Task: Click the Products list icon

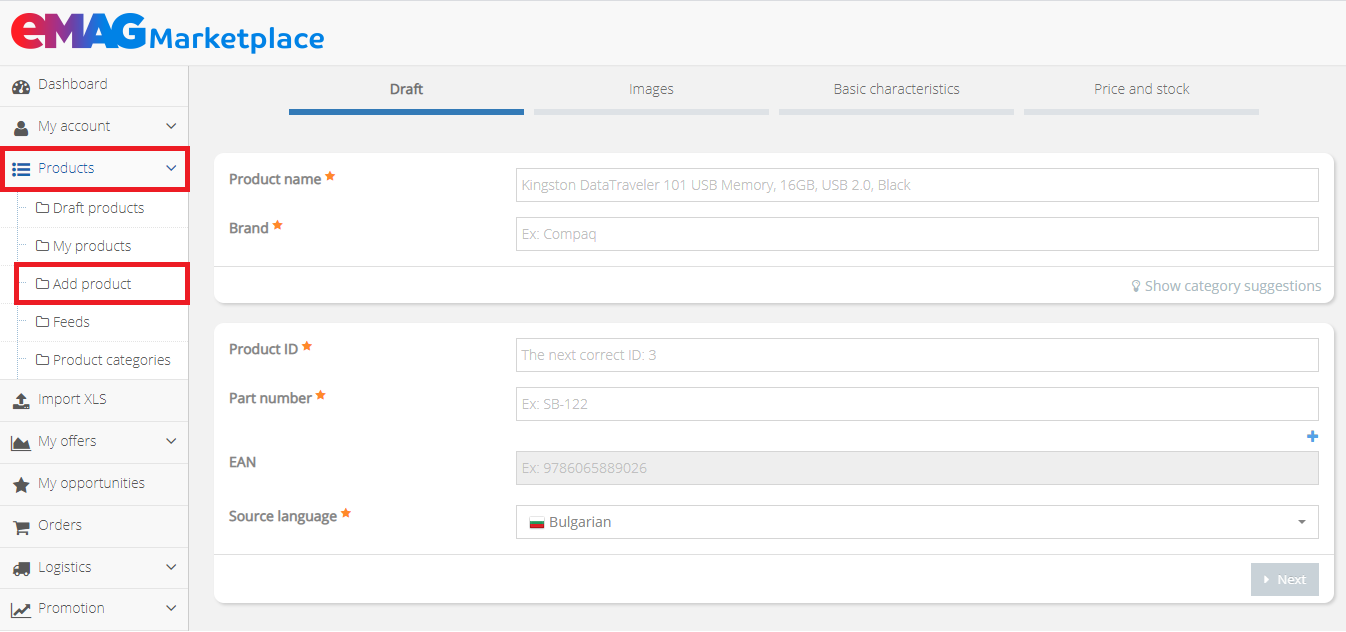Action: [x=21, y=169]
